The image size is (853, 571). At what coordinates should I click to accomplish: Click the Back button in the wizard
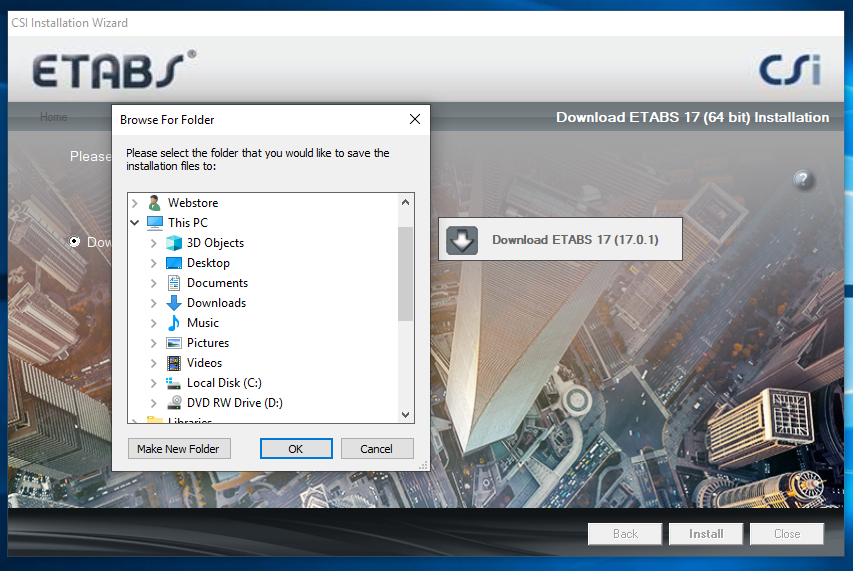coord(625,534)
